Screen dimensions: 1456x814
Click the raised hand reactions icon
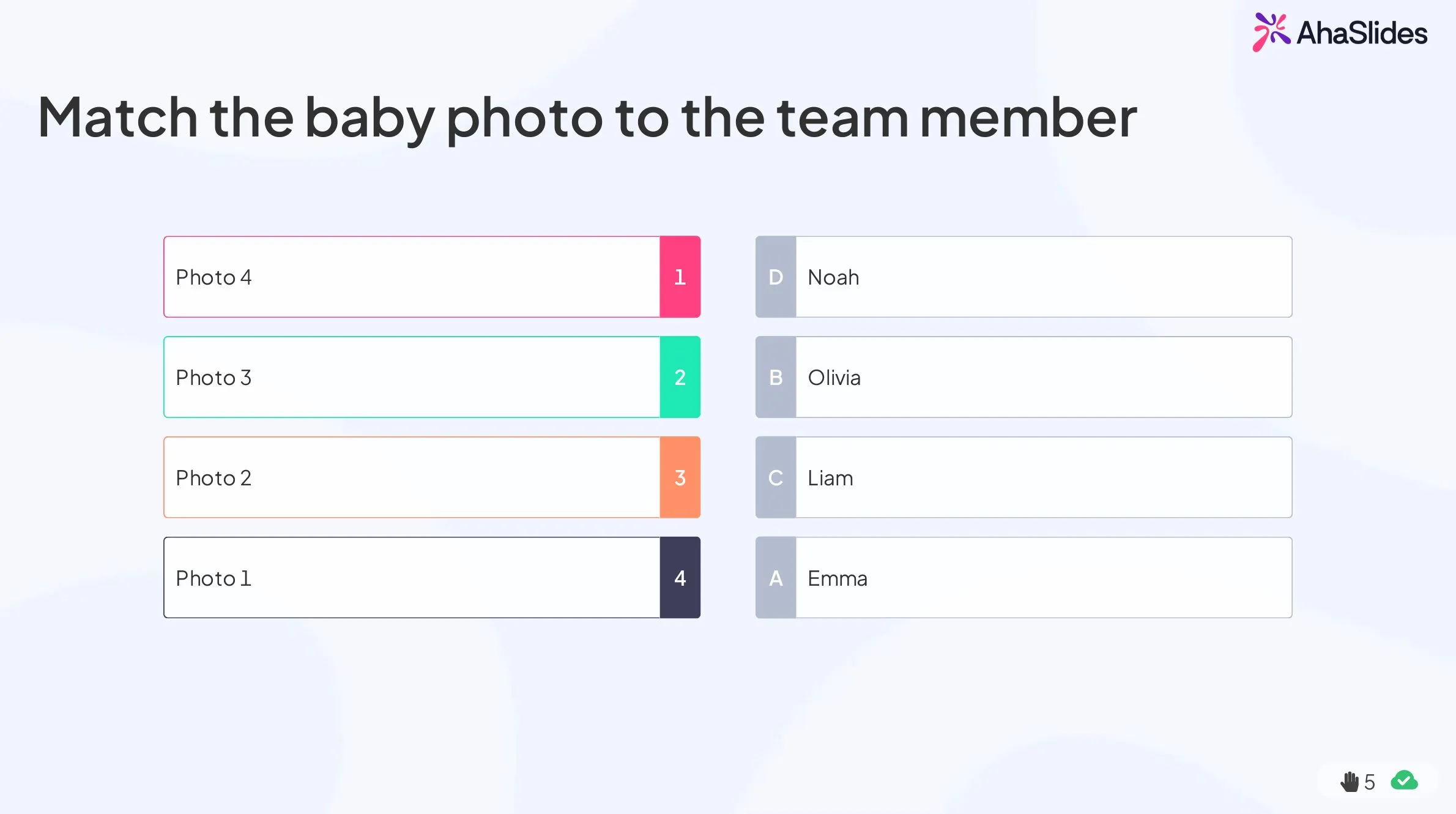tap(1350, 781)
